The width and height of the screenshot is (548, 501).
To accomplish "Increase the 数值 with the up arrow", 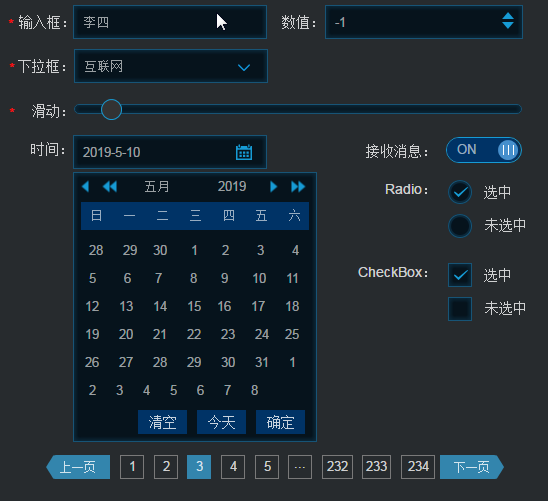I will pyautogui.click(x=508, y=16).
